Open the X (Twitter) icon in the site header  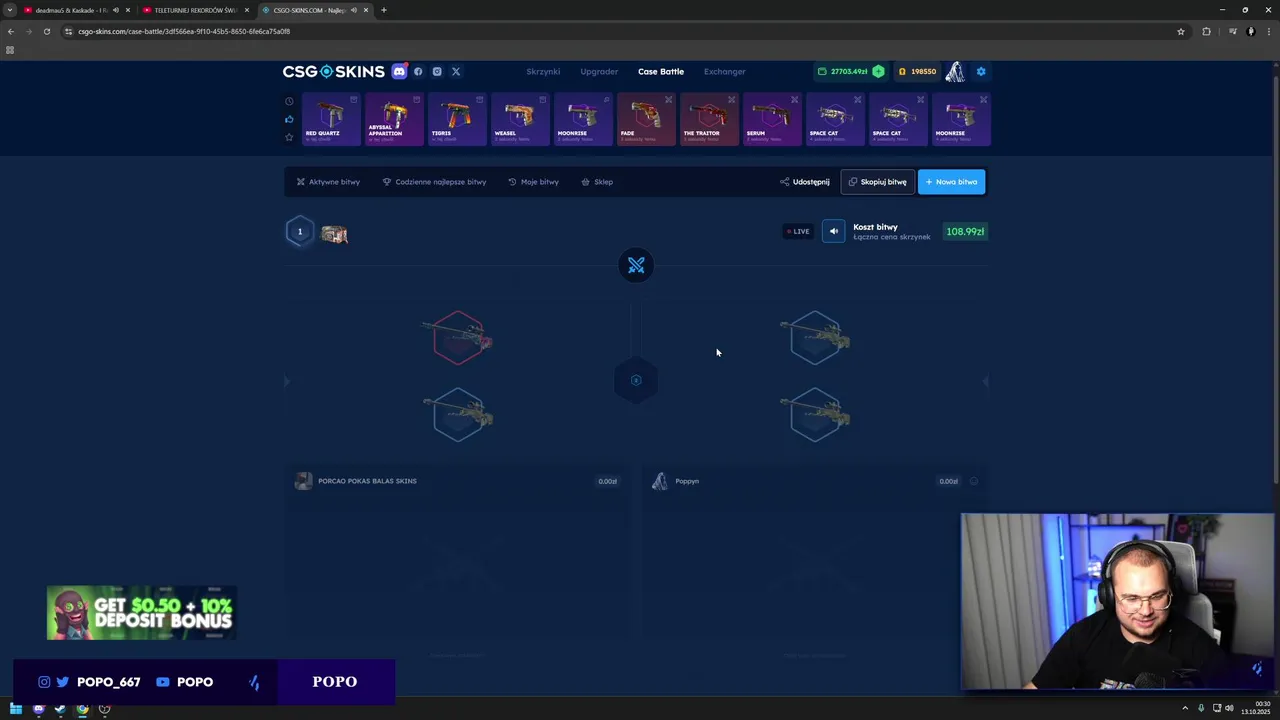456,71
